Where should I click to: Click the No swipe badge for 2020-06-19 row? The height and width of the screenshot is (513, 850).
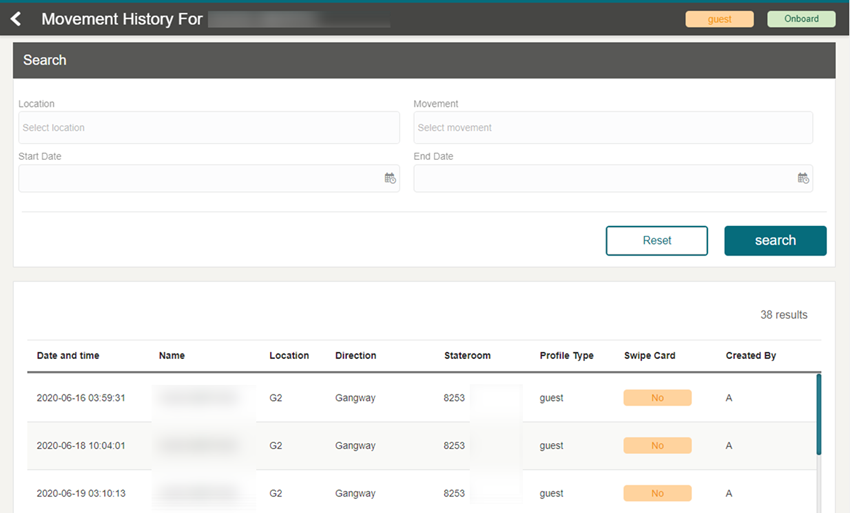coord(657,493)
